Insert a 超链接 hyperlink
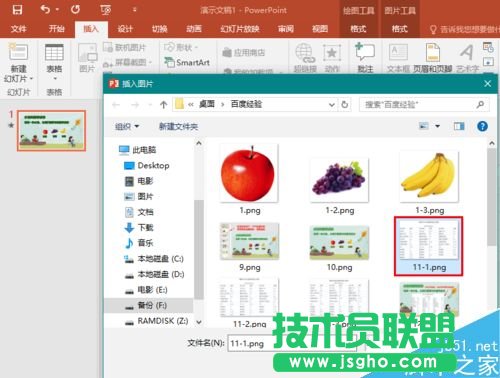 tap(305, 58)
